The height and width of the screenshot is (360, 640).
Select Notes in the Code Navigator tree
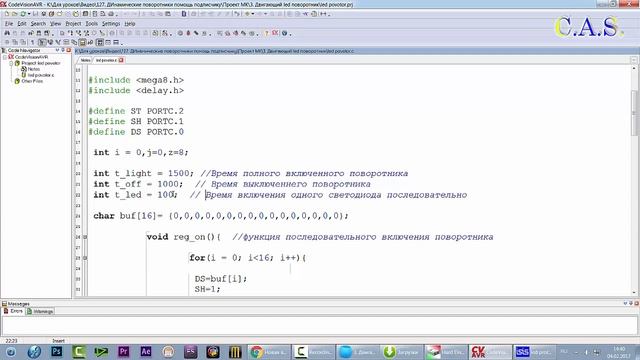click(x=33, y=69)
